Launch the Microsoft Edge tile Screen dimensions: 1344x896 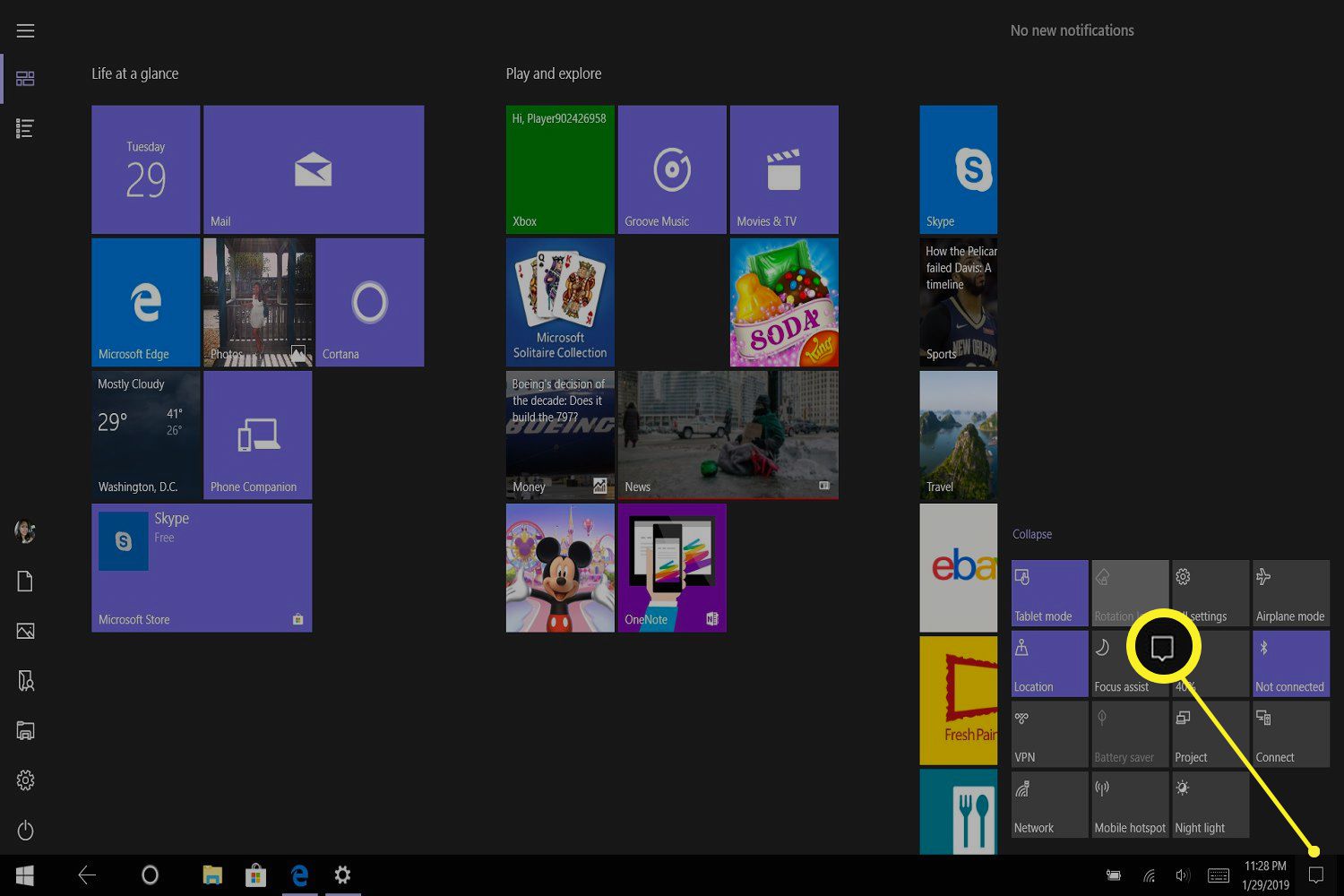point(145,302)
